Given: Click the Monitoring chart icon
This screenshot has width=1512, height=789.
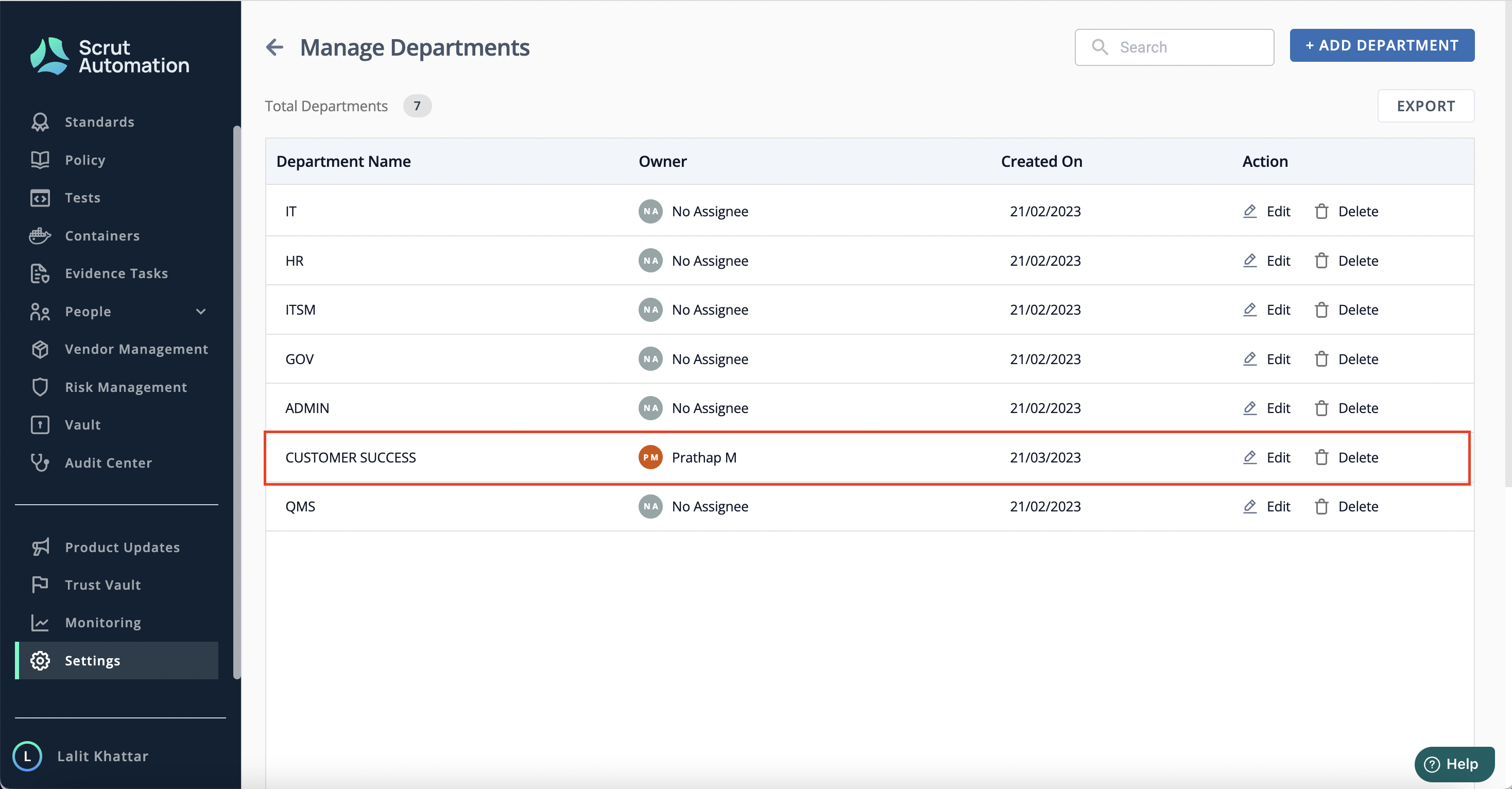Looking at the screenshot, I should tap(40, 622).
